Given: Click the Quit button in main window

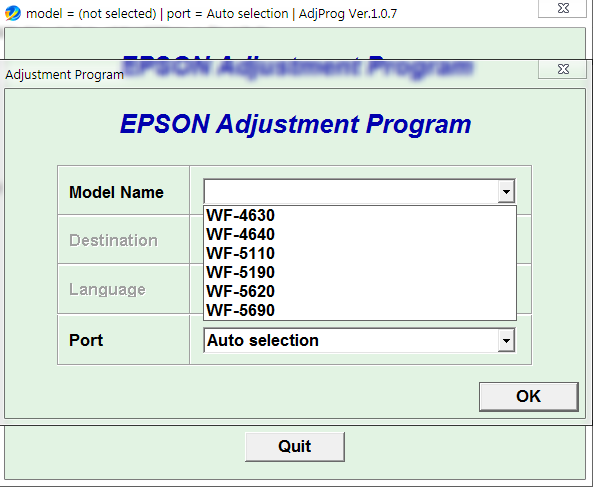Looking at the screenshot, I should (x=295, y=446).
